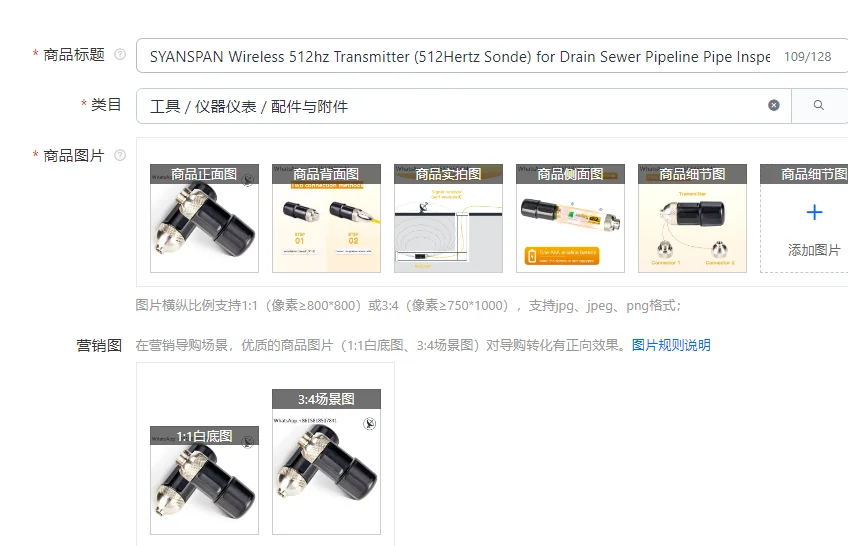Select the 商品侧面图 side image thumbnail
This screenshot has width=848, height=546.
coord(570,218)
